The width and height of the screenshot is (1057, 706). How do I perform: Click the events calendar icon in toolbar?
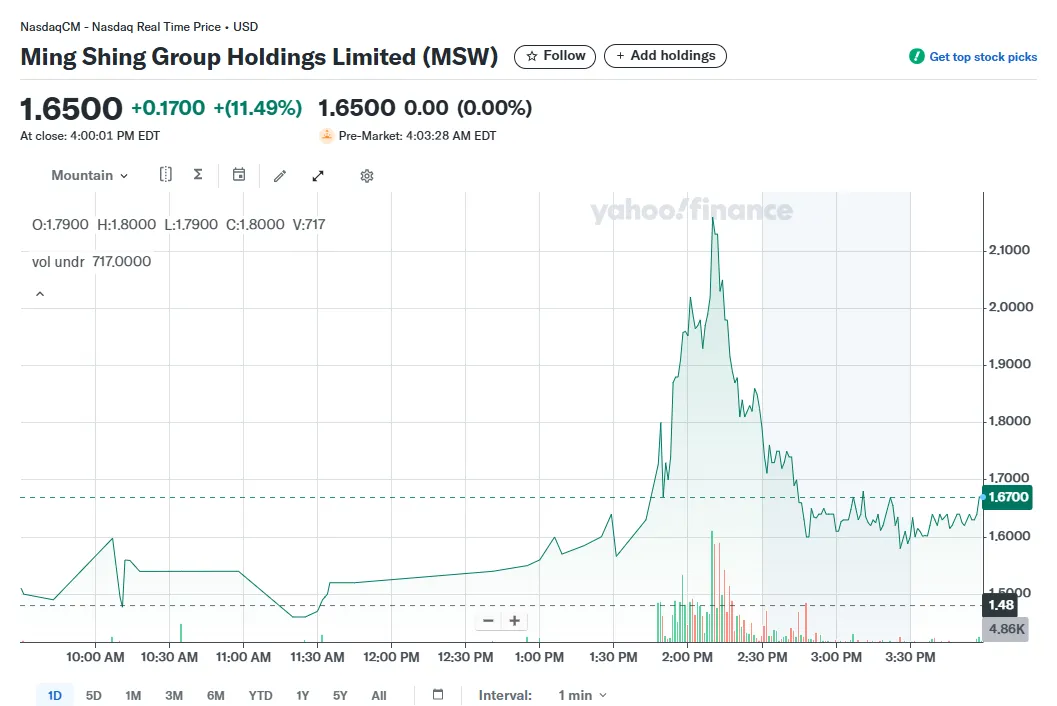coord(239,175)
